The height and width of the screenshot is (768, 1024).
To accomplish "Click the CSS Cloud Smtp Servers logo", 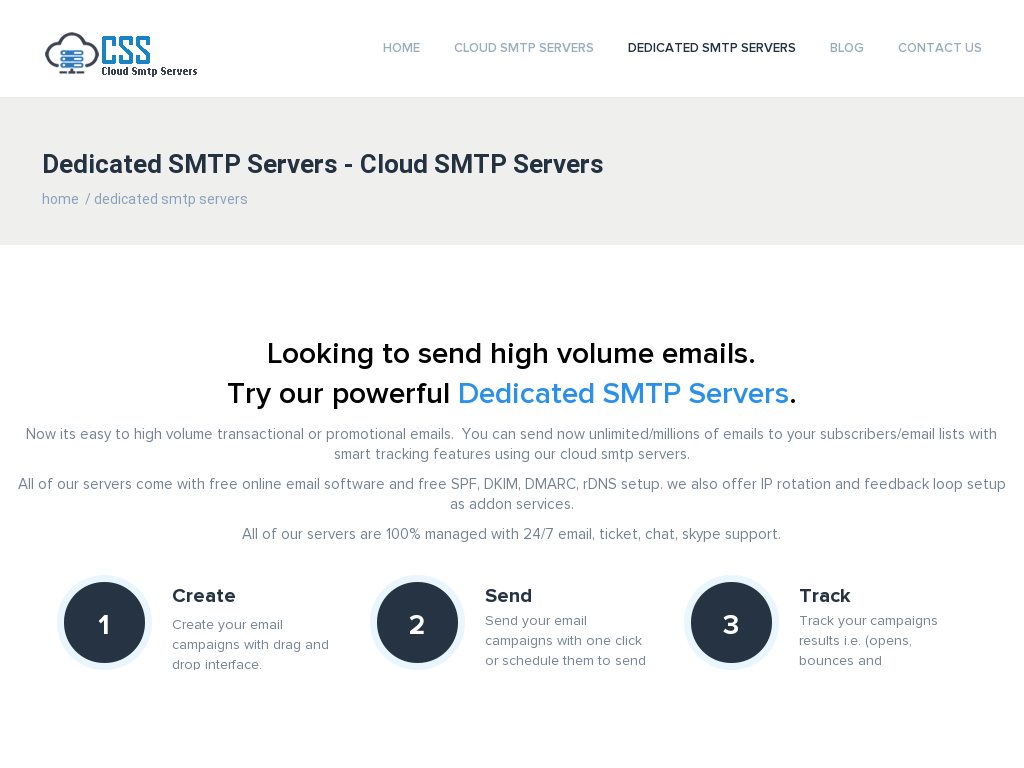I will [x=121, y=54].
